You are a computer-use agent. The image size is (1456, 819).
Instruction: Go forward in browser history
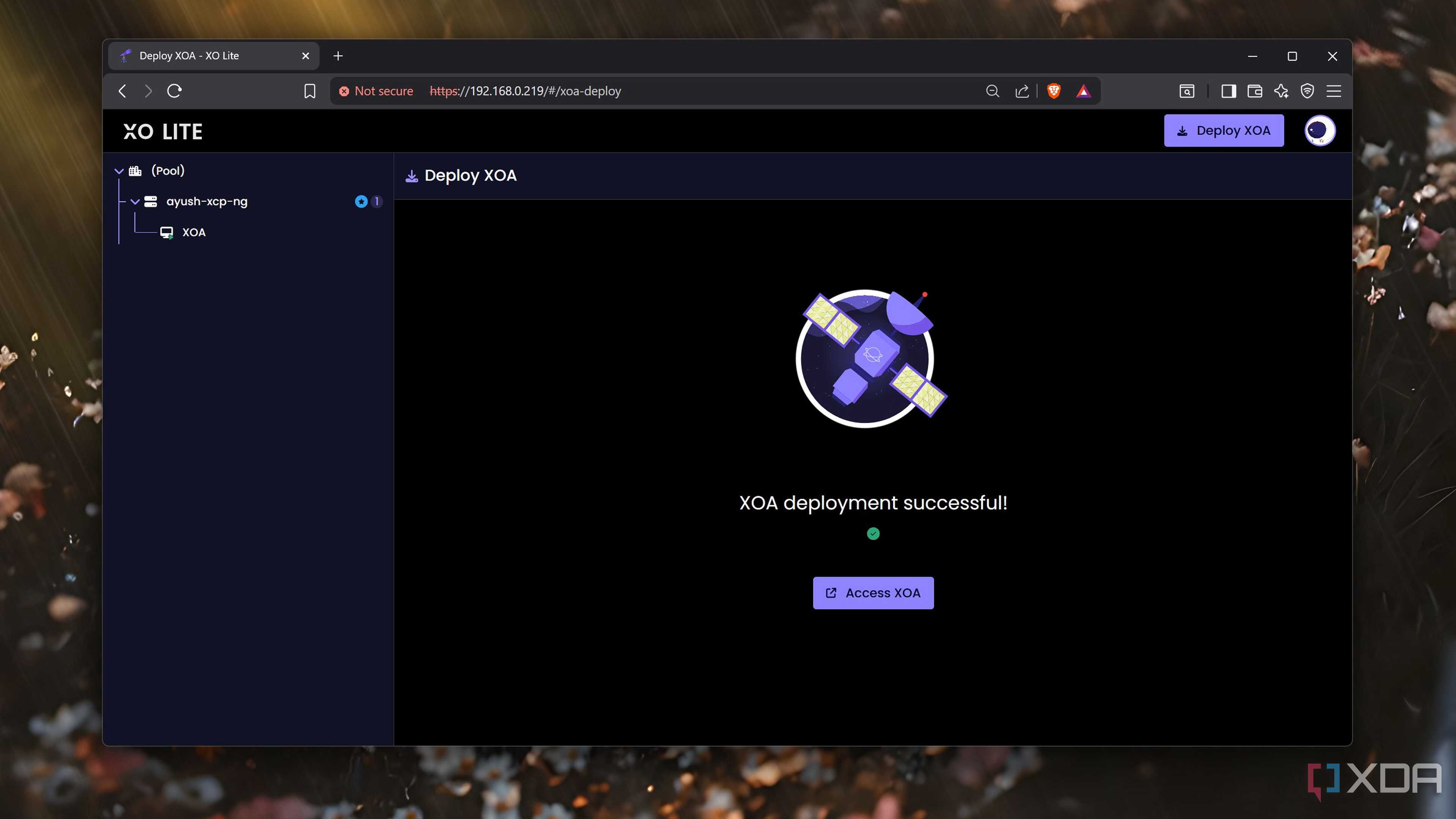click(148, 91)
